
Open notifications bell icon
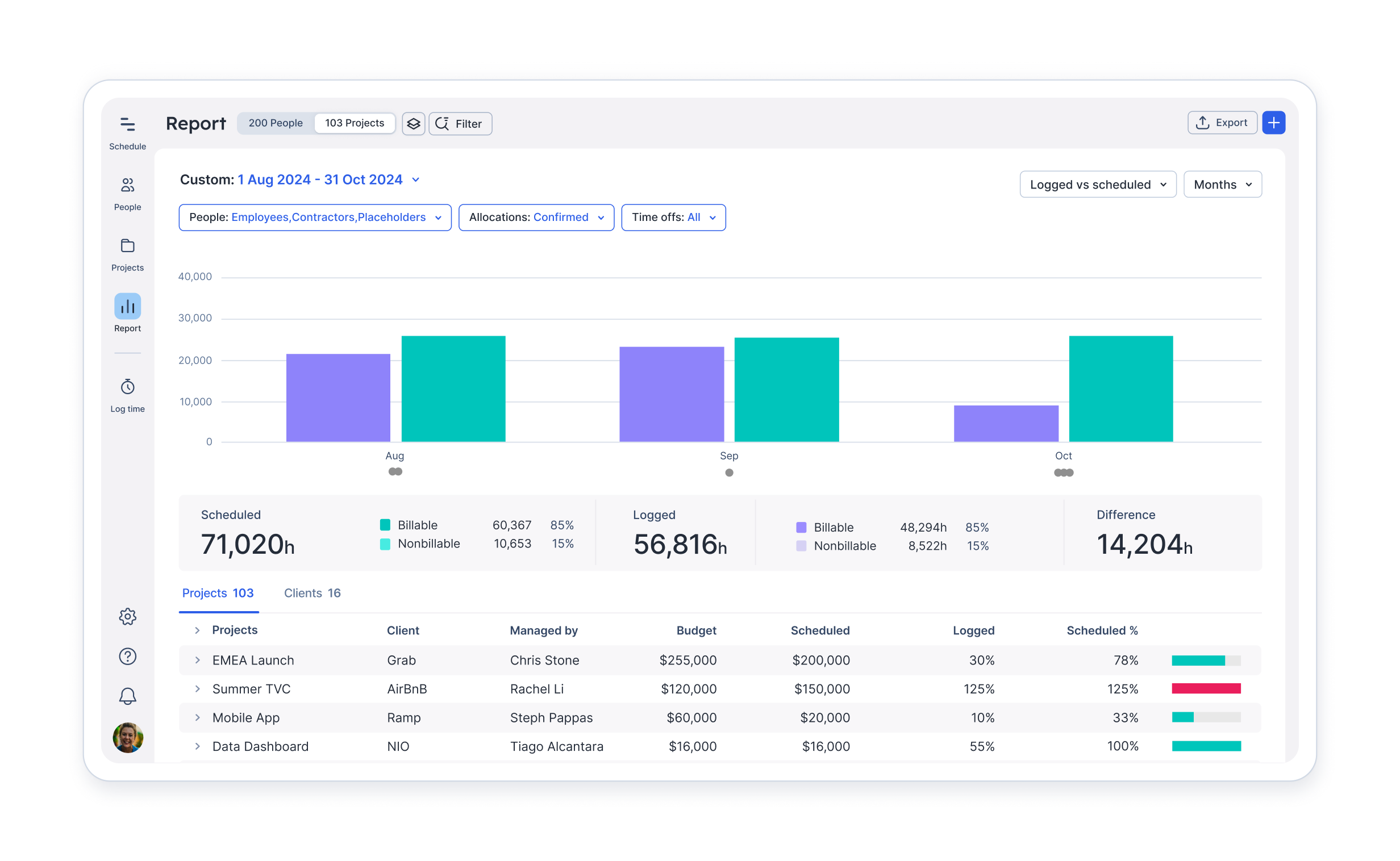click(127, 696)
